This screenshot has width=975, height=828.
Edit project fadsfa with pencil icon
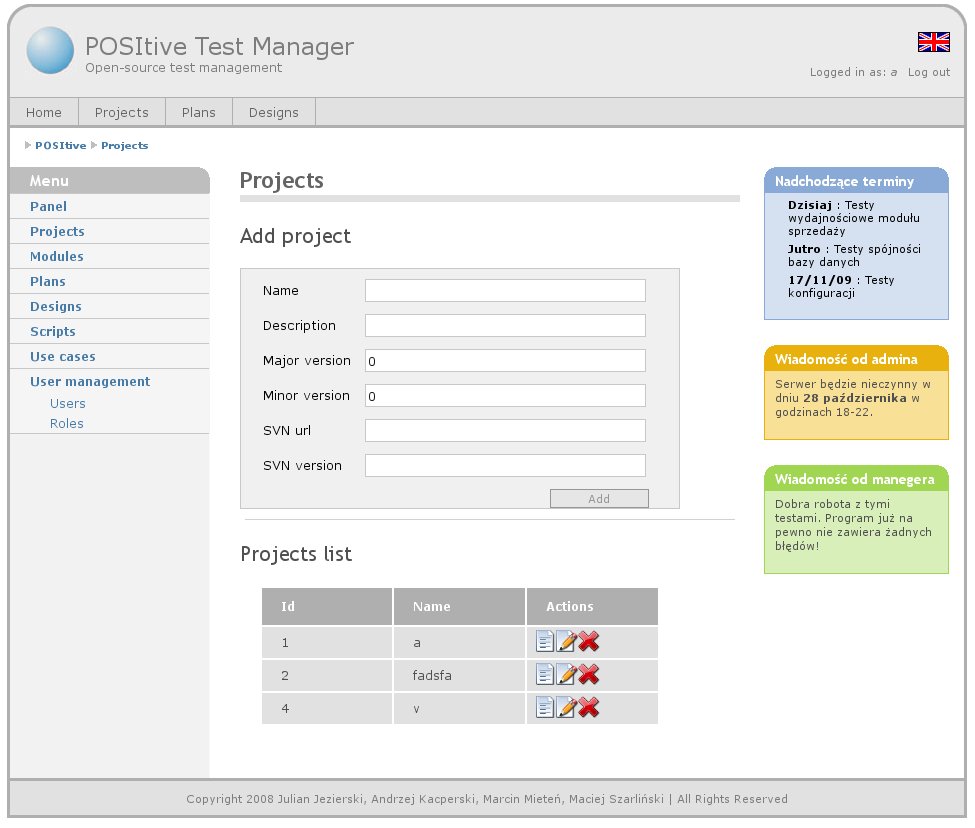[566, 674]
